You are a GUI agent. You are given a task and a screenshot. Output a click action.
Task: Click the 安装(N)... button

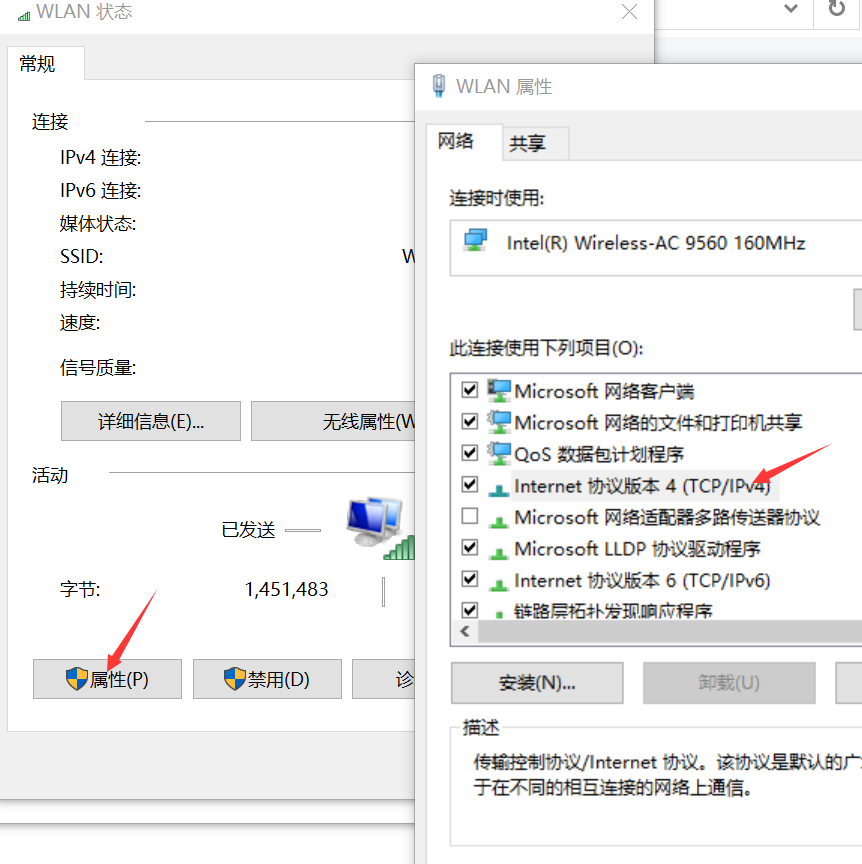tap(537, 683)
